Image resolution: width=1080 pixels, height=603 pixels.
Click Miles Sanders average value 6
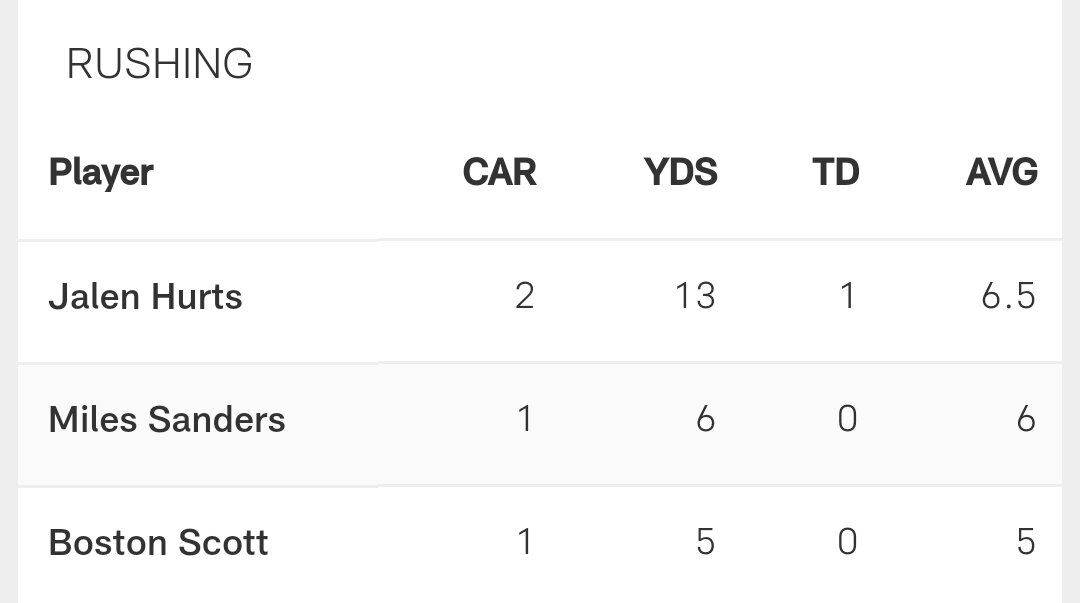pos(1026,419)
